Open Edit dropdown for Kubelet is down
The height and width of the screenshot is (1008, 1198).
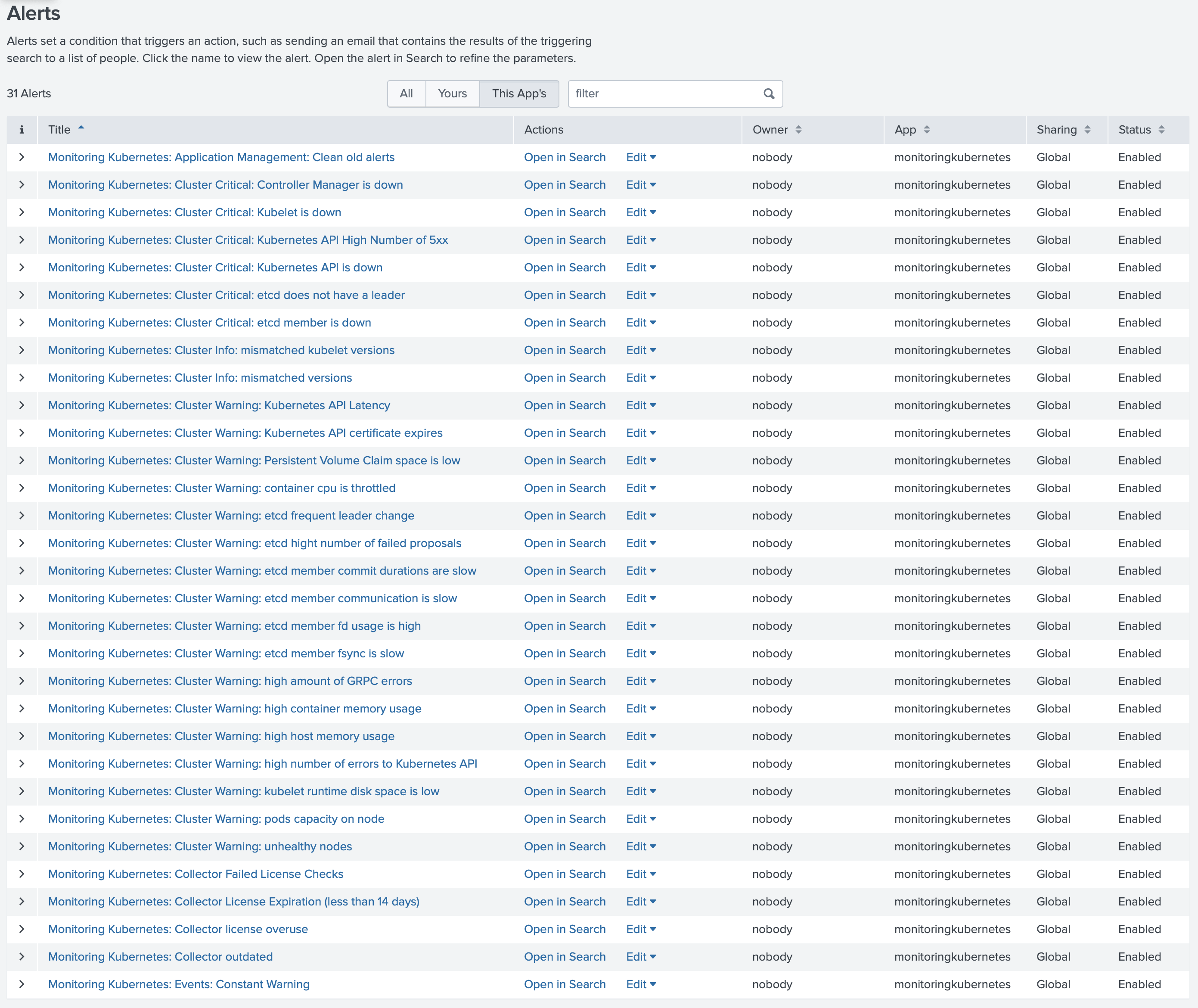tap(641, 212)
